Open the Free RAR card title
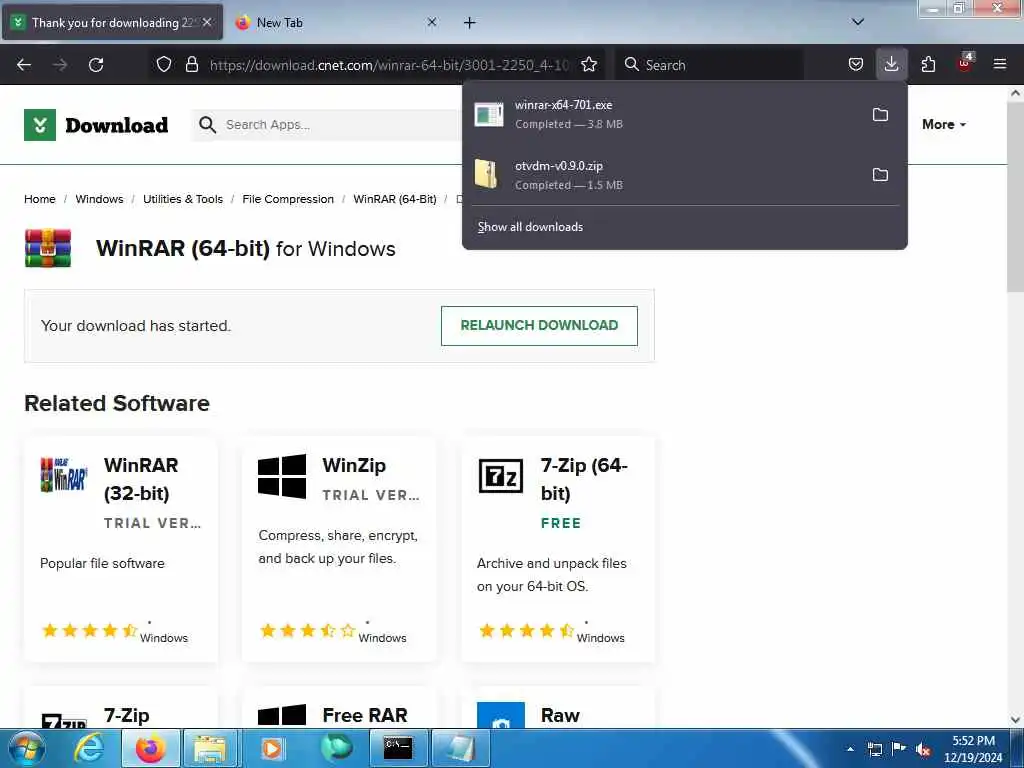Viewport: 1024px width, 768px height. 365,715
